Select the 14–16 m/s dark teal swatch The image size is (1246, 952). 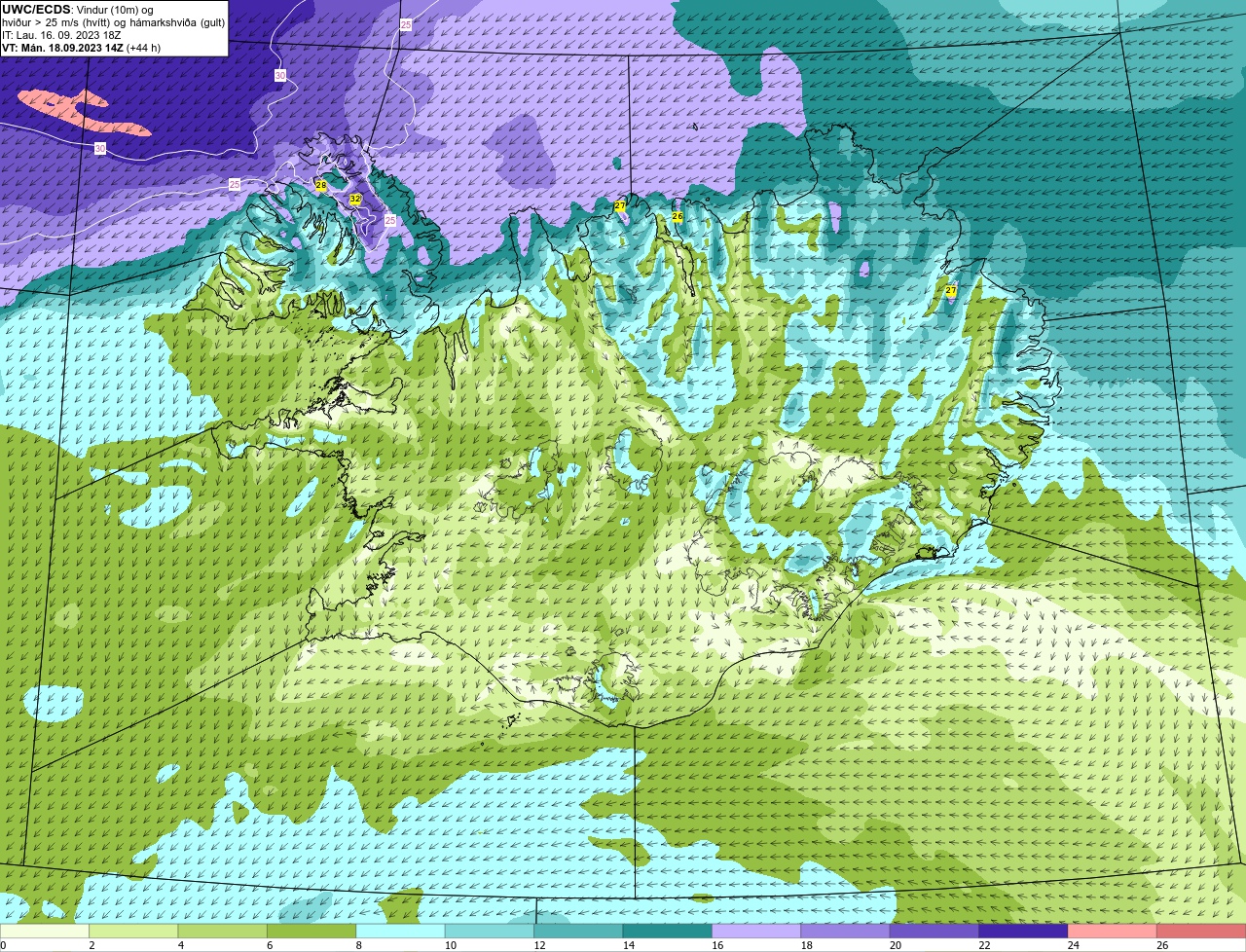(x=668, y=932)
